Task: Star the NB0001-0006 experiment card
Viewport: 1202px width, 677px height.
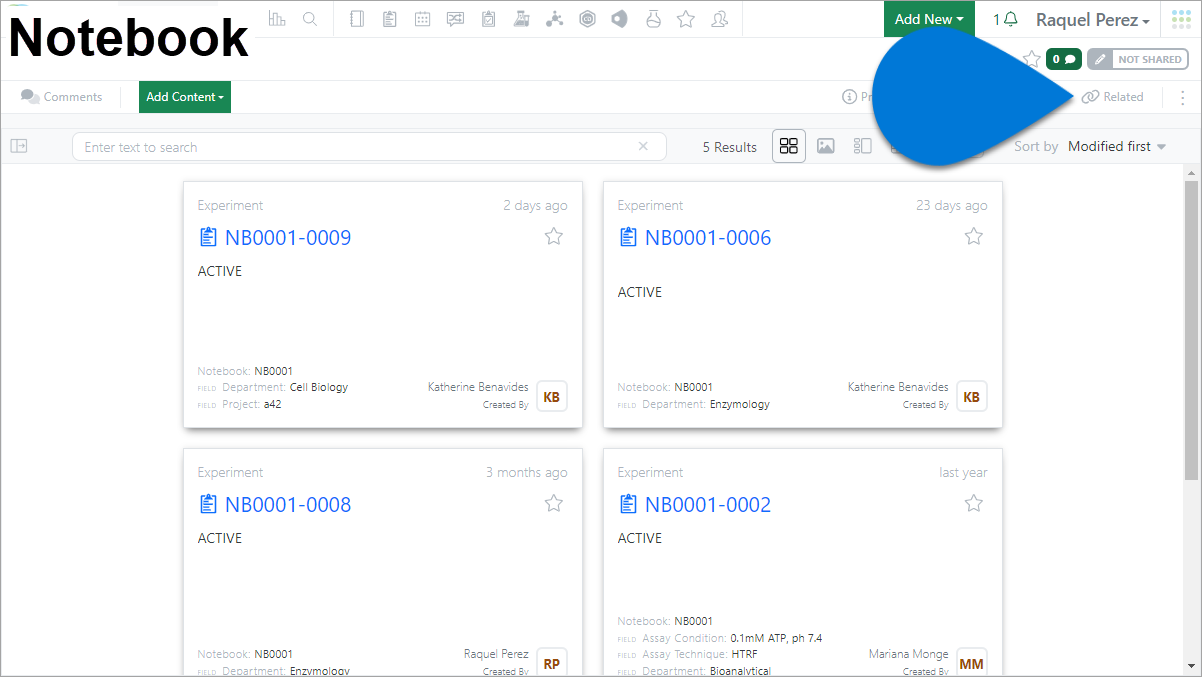Action: tap(974, 236)
